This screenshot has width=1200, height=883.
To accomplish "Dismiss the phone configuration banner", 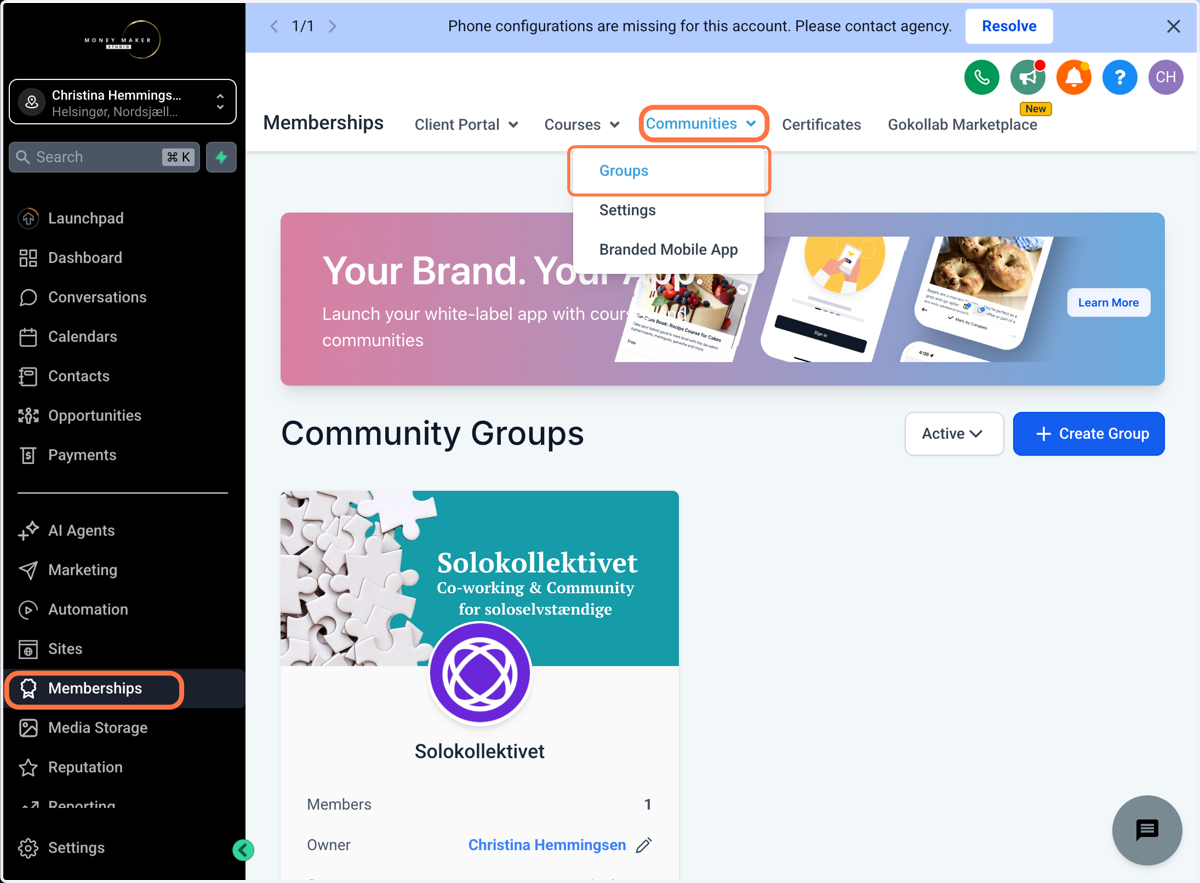I will click(x=1174, y=27).
